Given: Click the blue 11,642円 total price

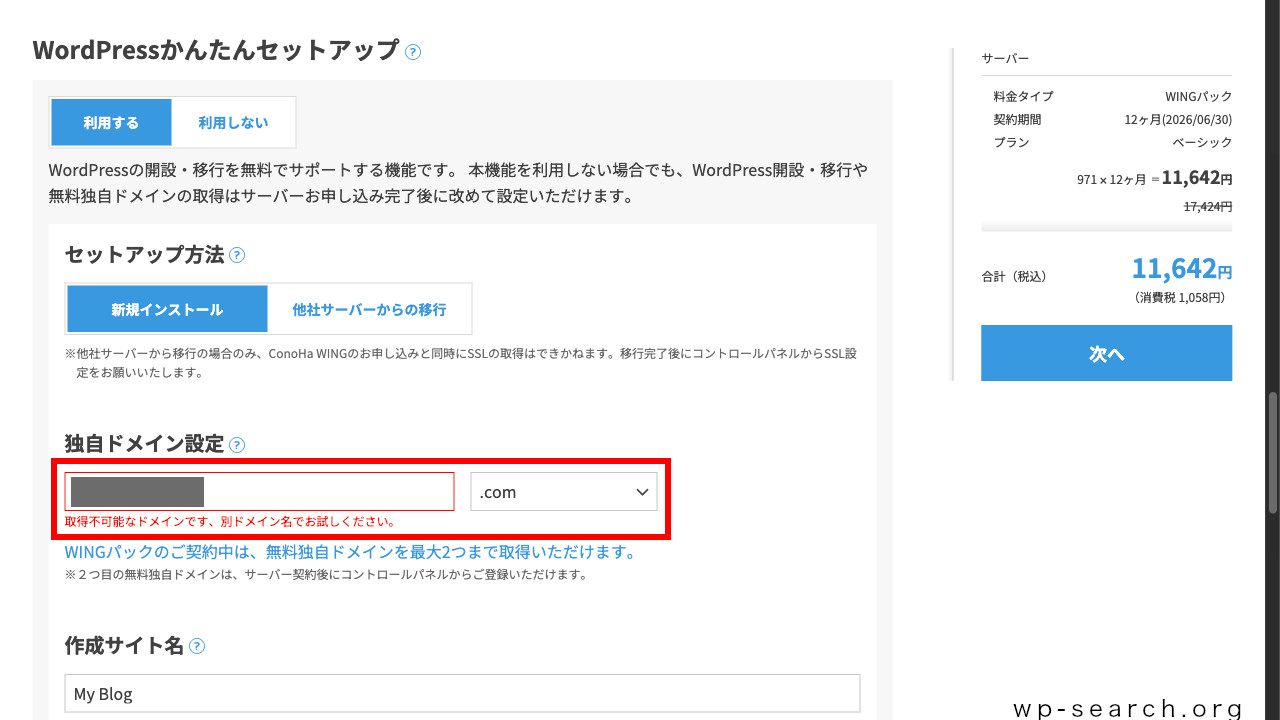Looking at the screenshot, I should (x=1182, y=268).
